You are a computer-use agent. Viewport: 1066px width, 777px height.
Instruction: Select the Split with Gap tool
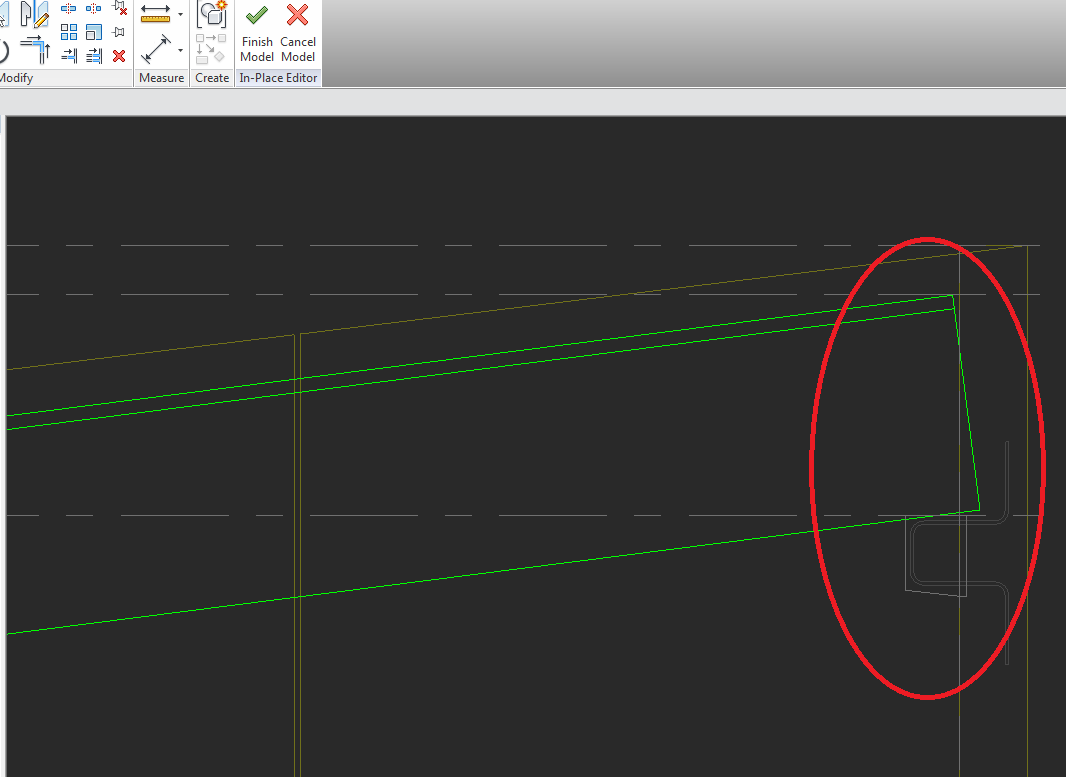point(94,9)
